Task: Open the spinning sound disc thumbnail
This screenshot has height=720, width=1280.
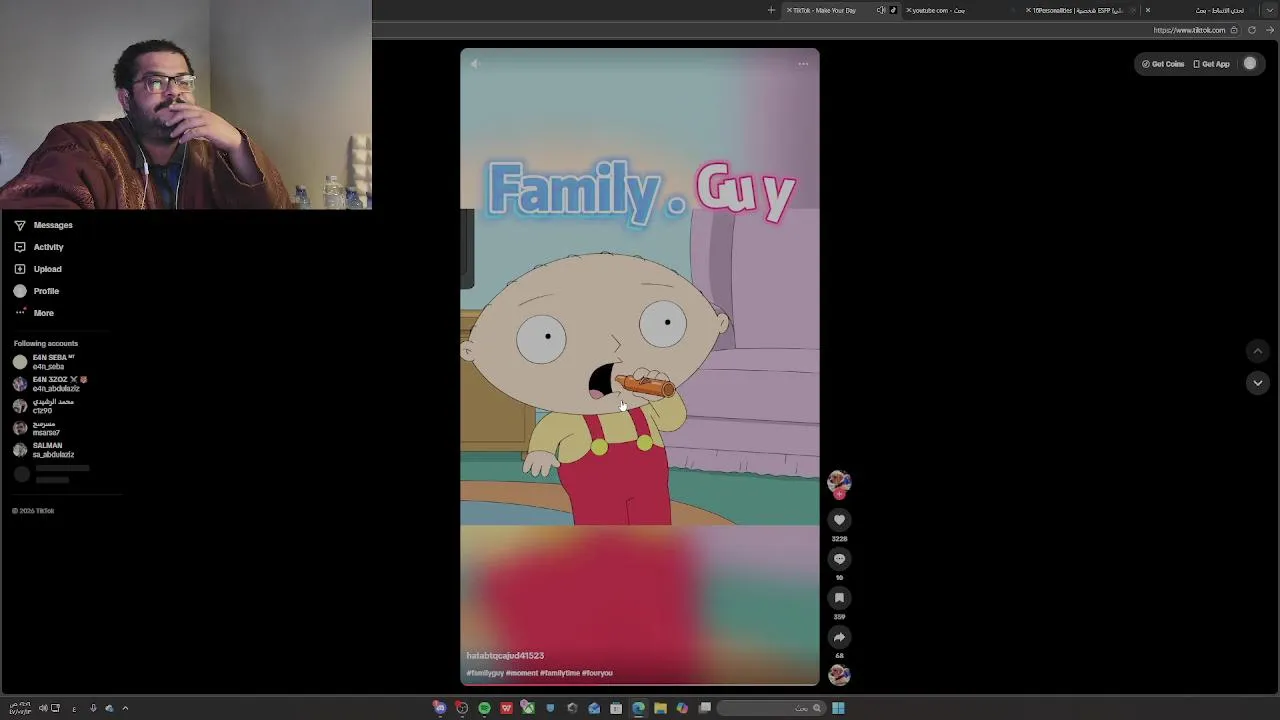Action: click(839, 675)
